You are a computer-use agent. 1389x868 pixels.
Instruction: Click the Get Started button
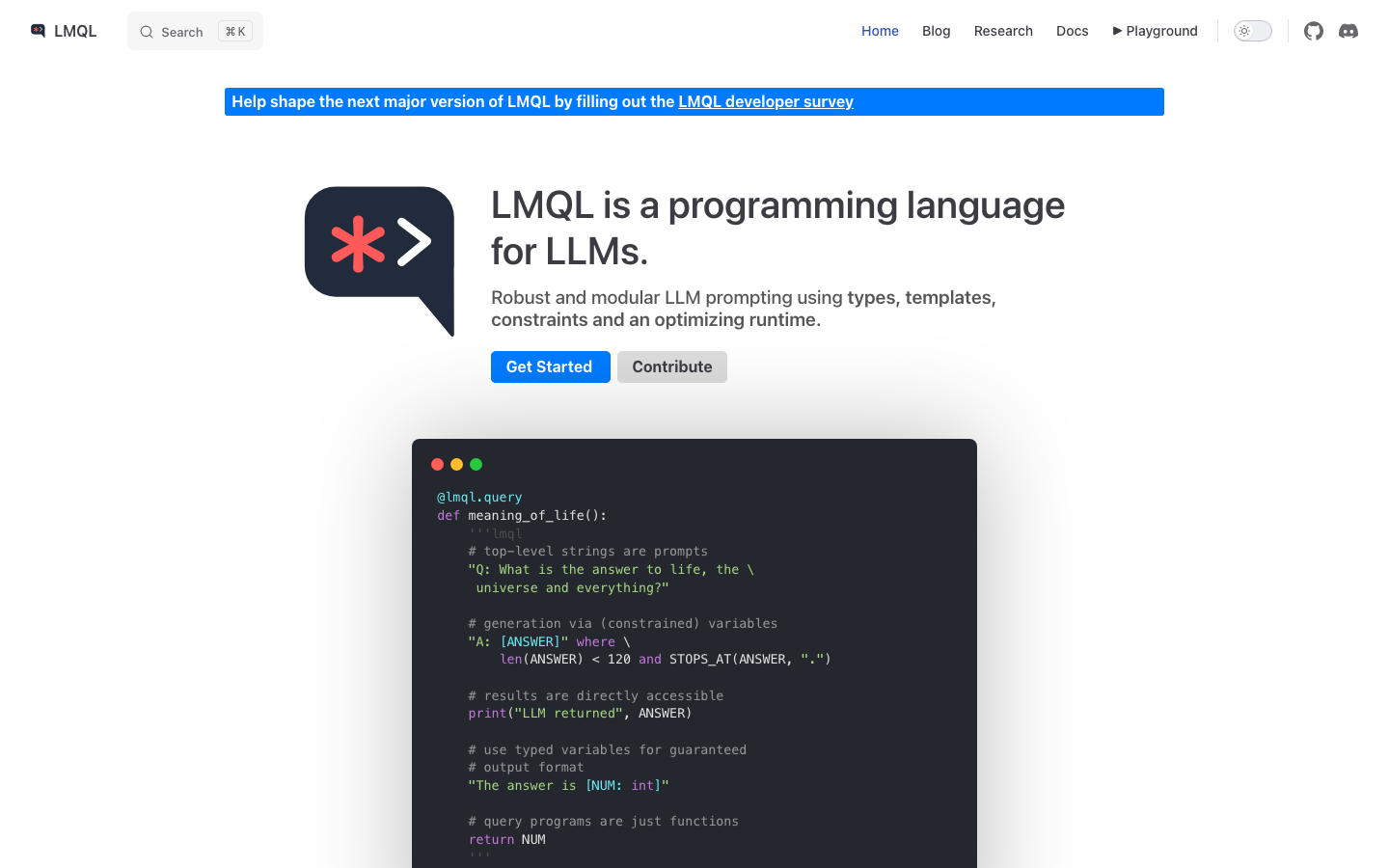coord(550,366)
